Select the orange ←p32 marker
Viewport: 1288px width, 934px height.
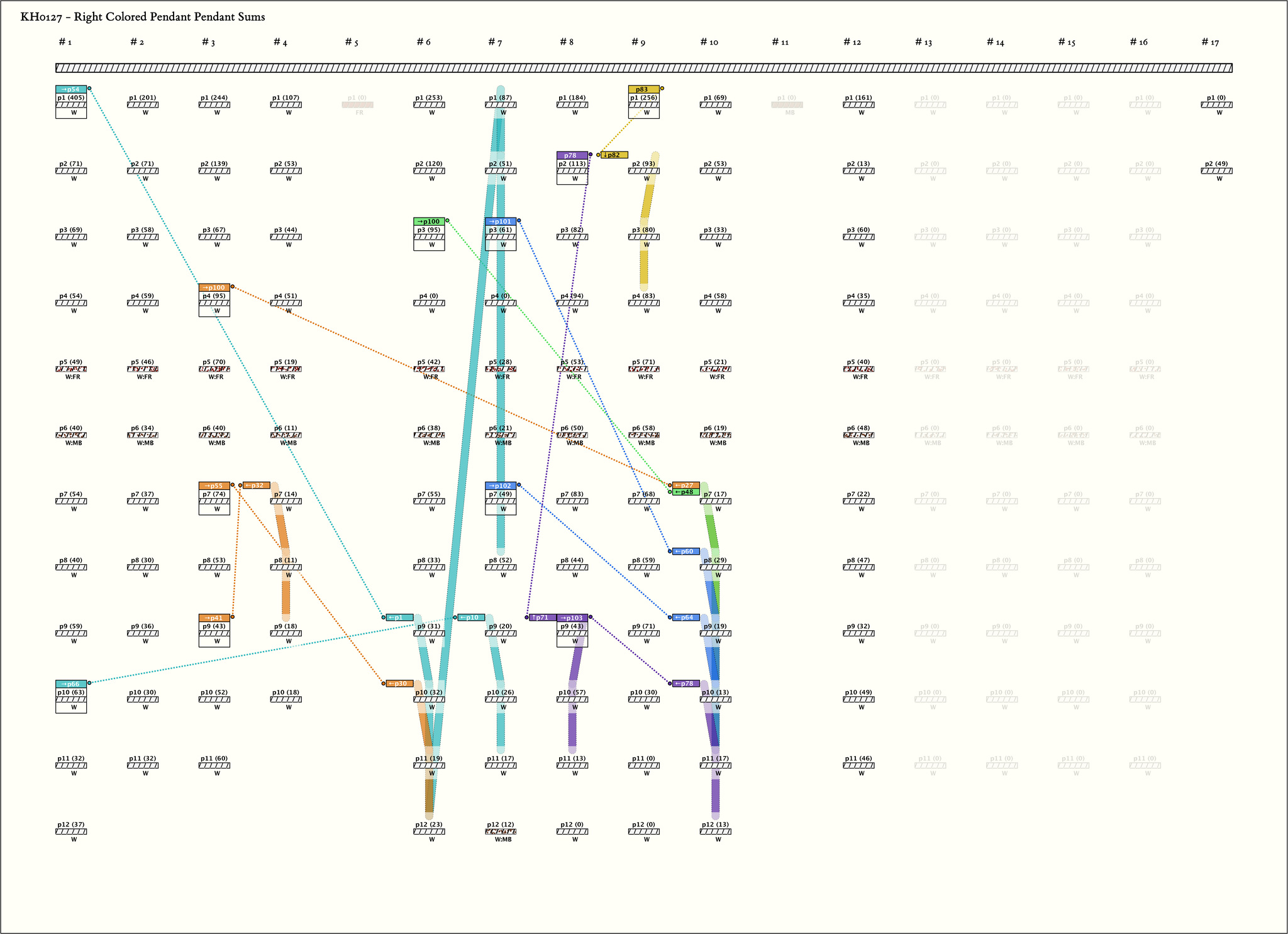pyautogui.click(x=256, y=486)
